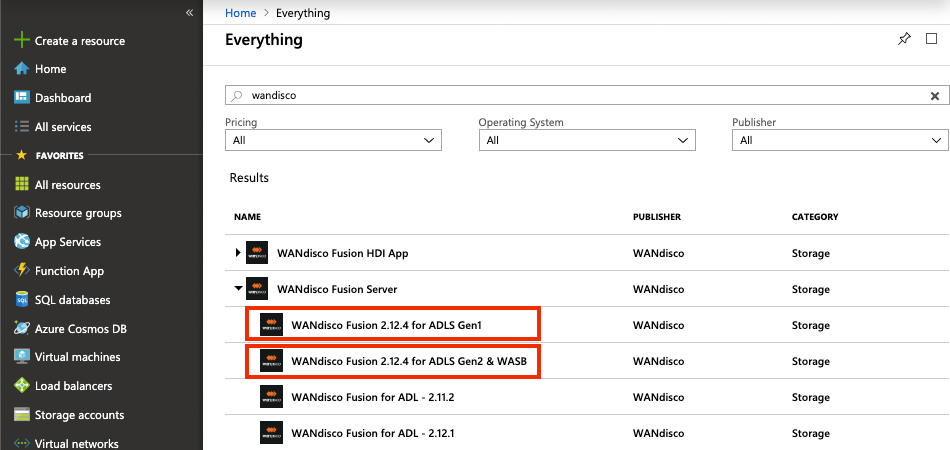Click the Azure Cosmos DB planet icon
This screenshot has height=450, width=950.
coord(22,329)
